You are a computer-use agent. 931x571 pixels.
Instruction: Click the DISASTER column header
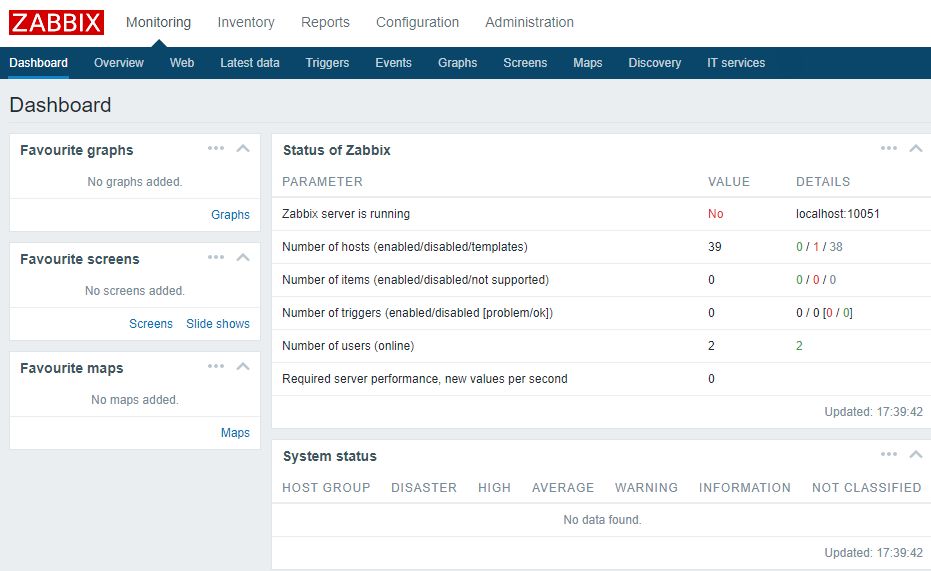coord(424,488)
